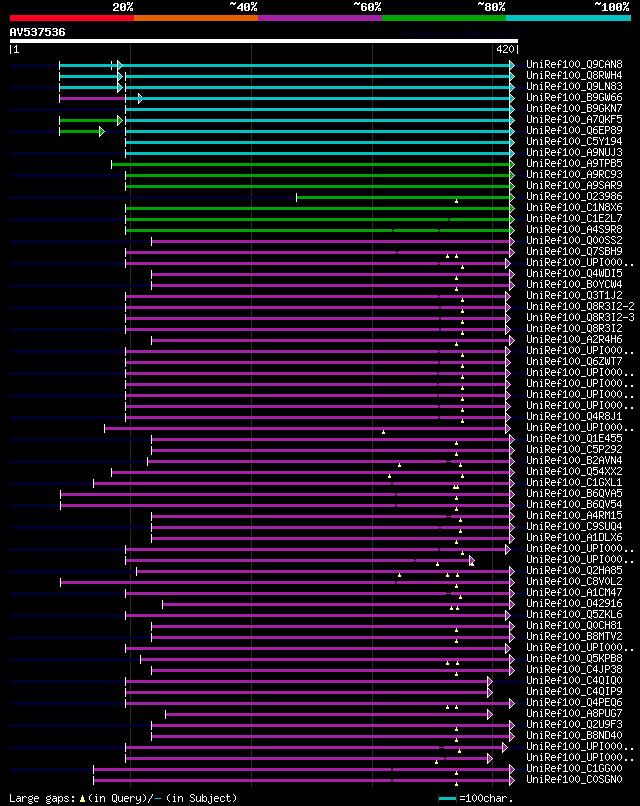Image resolution: width=640 pixels, height=806 pixels.
Task: Open hit UniRef100_Q9CAN8
Action: tap(574, 64)
